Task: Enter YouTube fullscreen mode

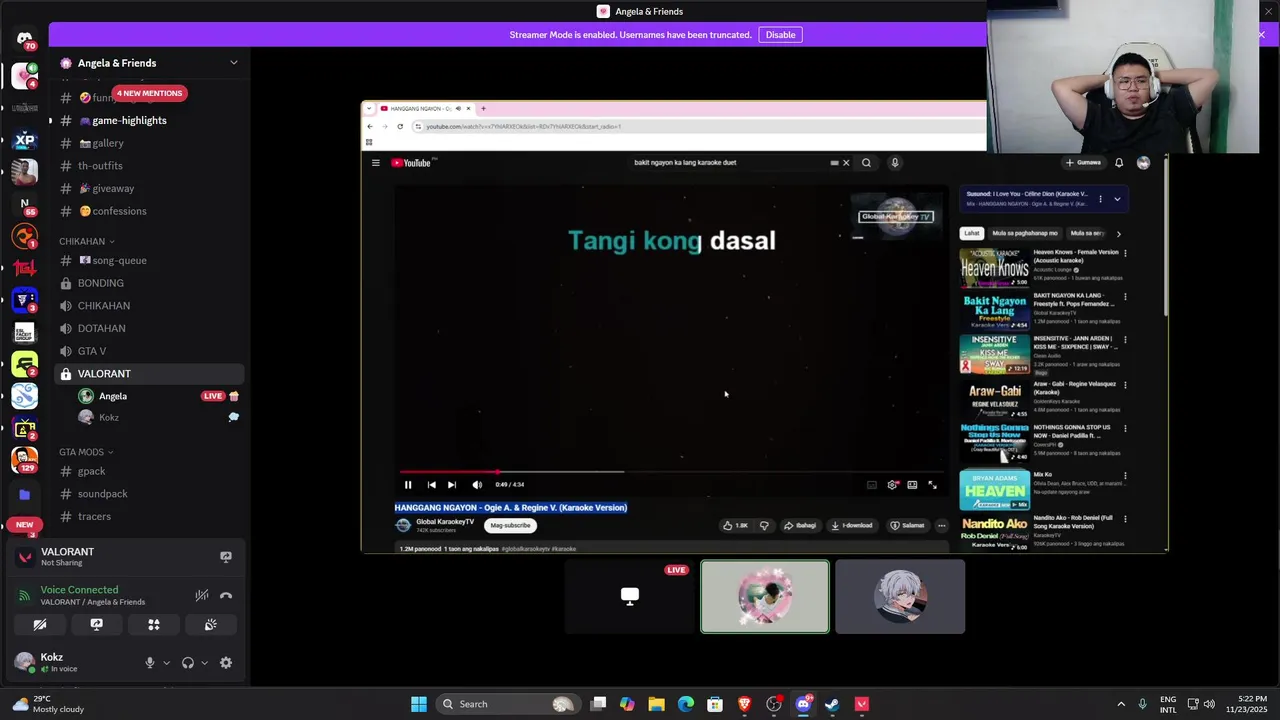Action: pos(932,485)
